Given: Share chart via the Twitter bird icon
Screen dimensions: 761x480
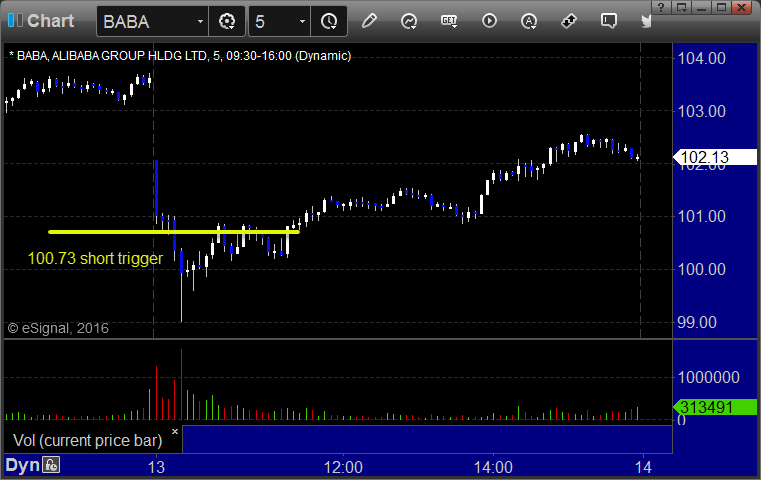Looking at the screenshot, I should (646, 21).
